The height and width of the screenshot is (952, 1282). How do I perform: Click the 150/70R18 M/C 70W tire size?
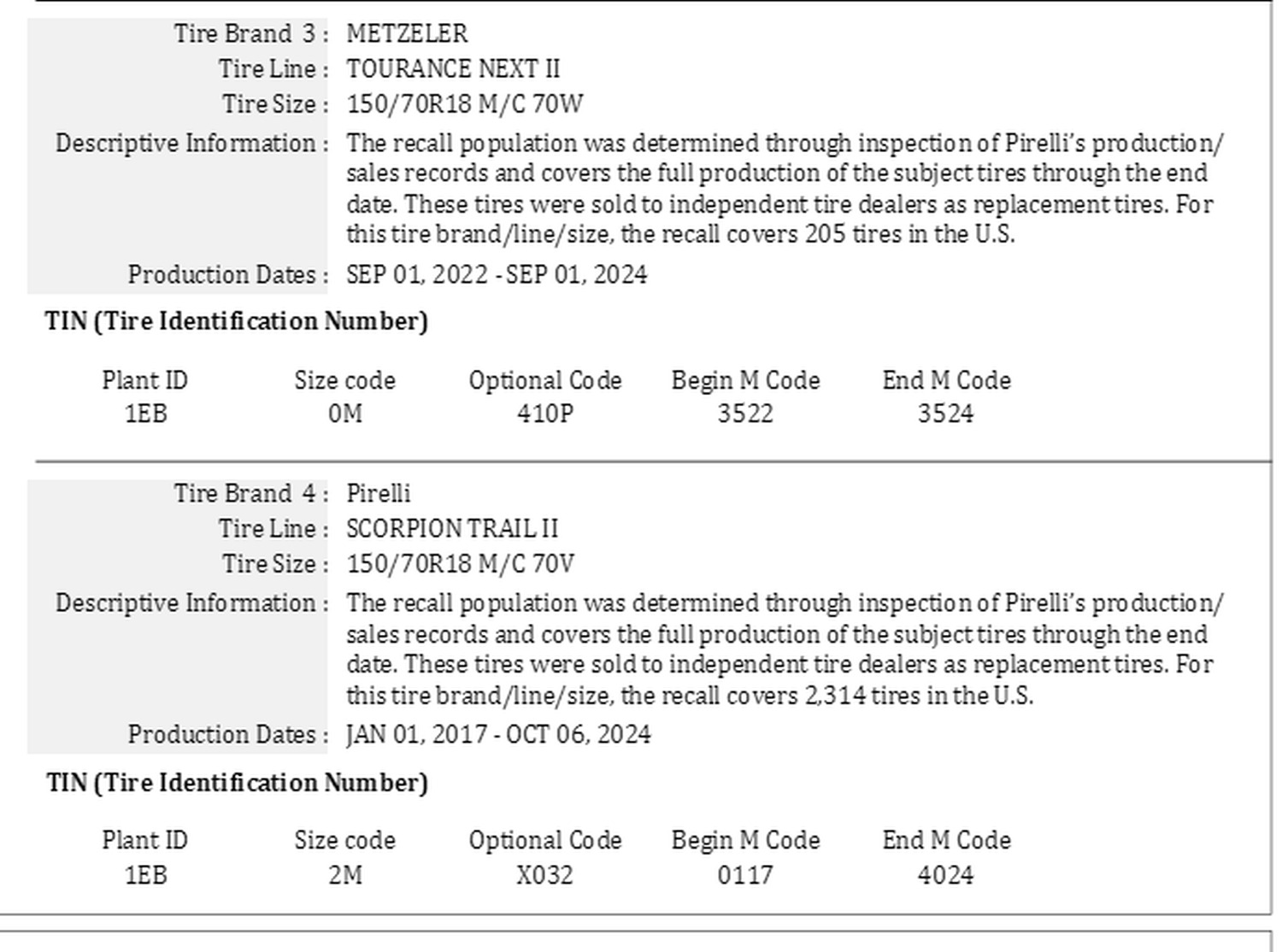pos(464,104)
